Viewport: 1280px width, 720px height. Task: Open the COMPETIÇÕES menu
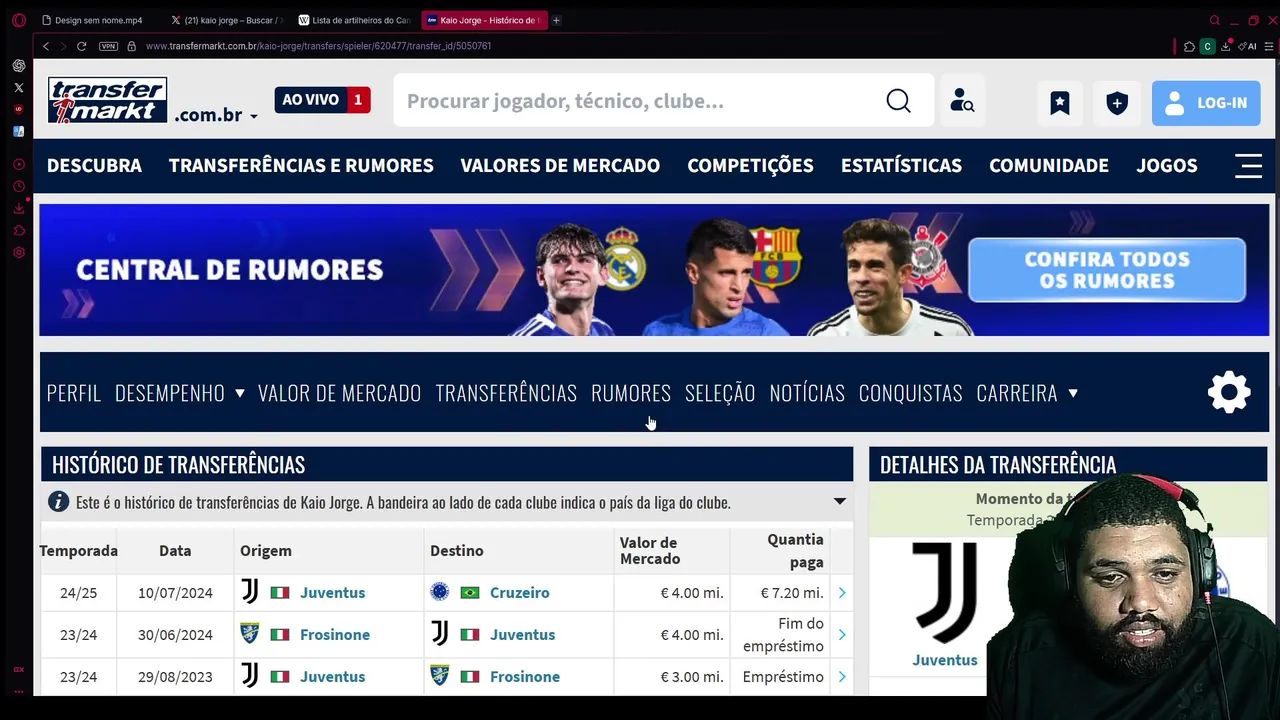pos(750,166)
